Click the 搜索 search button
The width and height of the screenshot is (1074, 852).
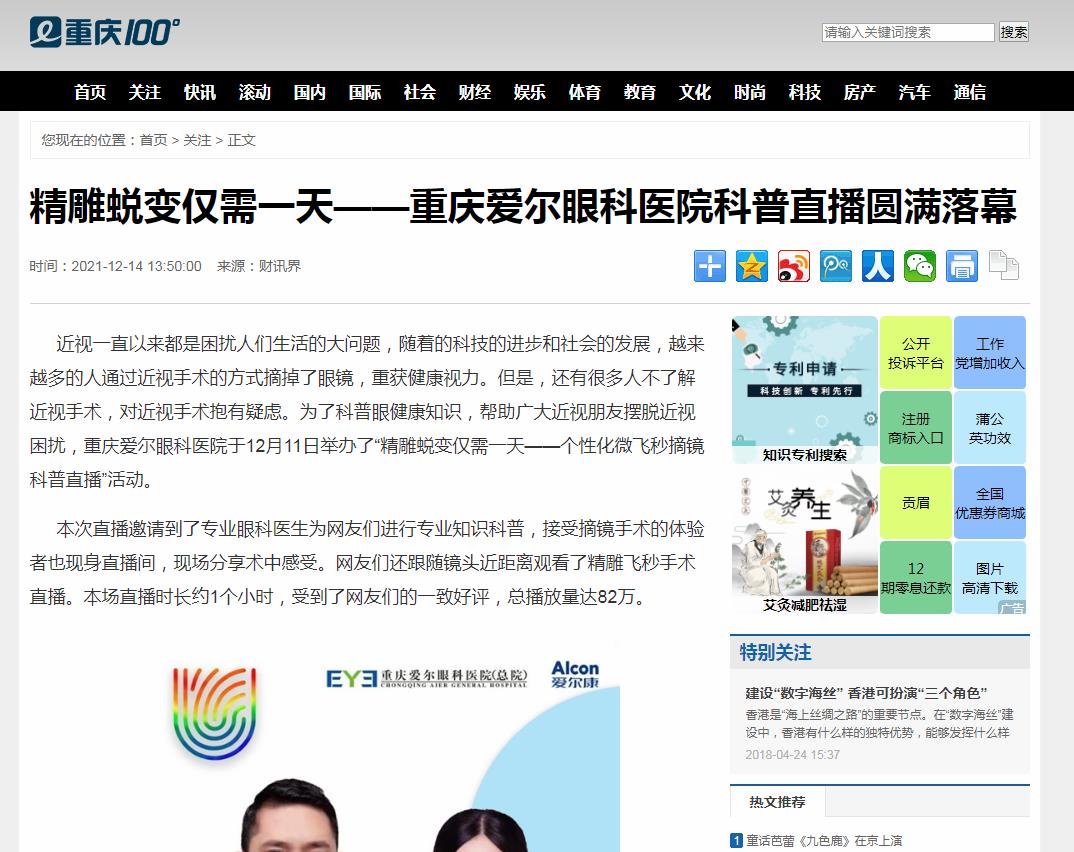point(1013,32)
